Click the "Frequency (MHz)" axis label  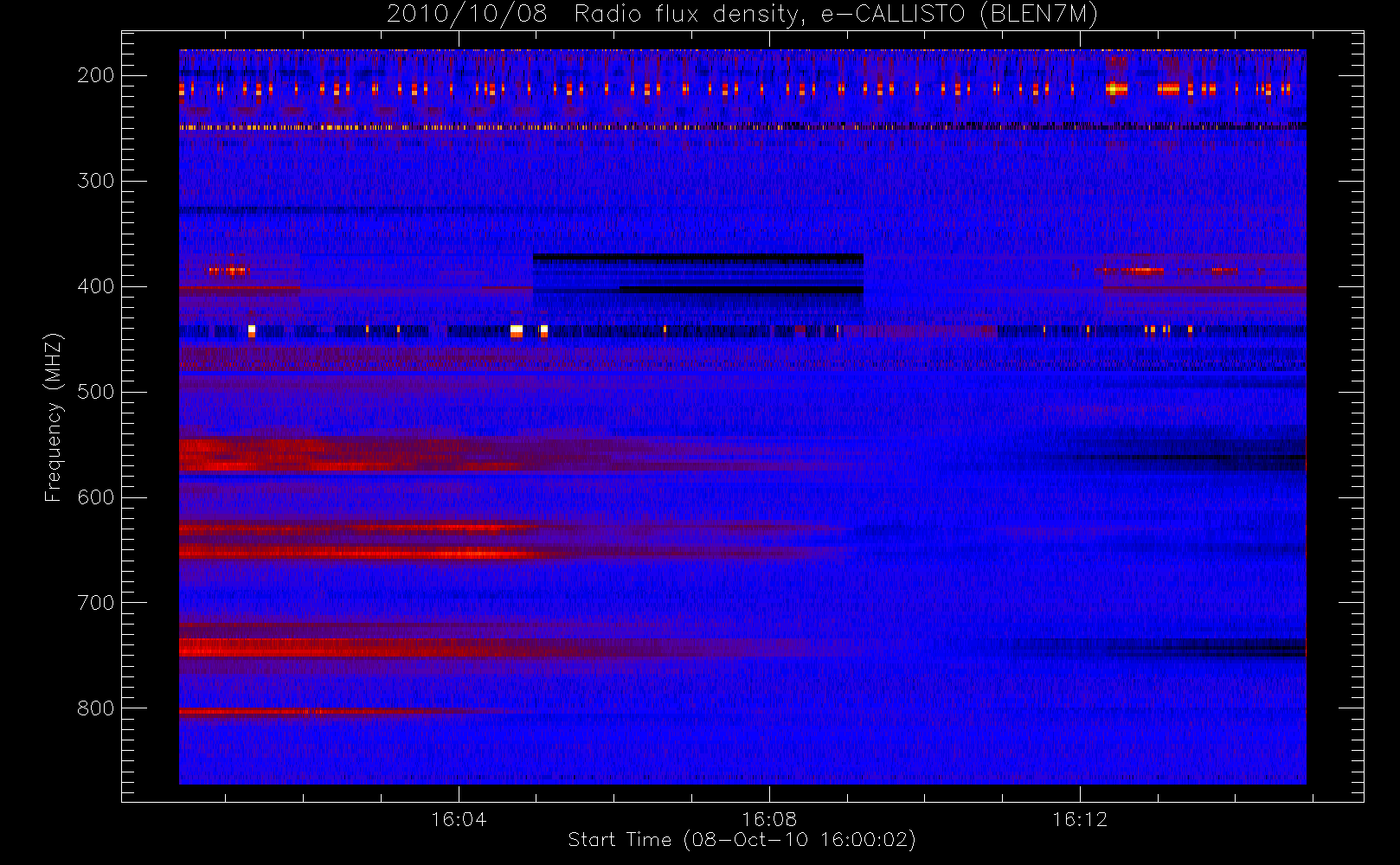54,417
